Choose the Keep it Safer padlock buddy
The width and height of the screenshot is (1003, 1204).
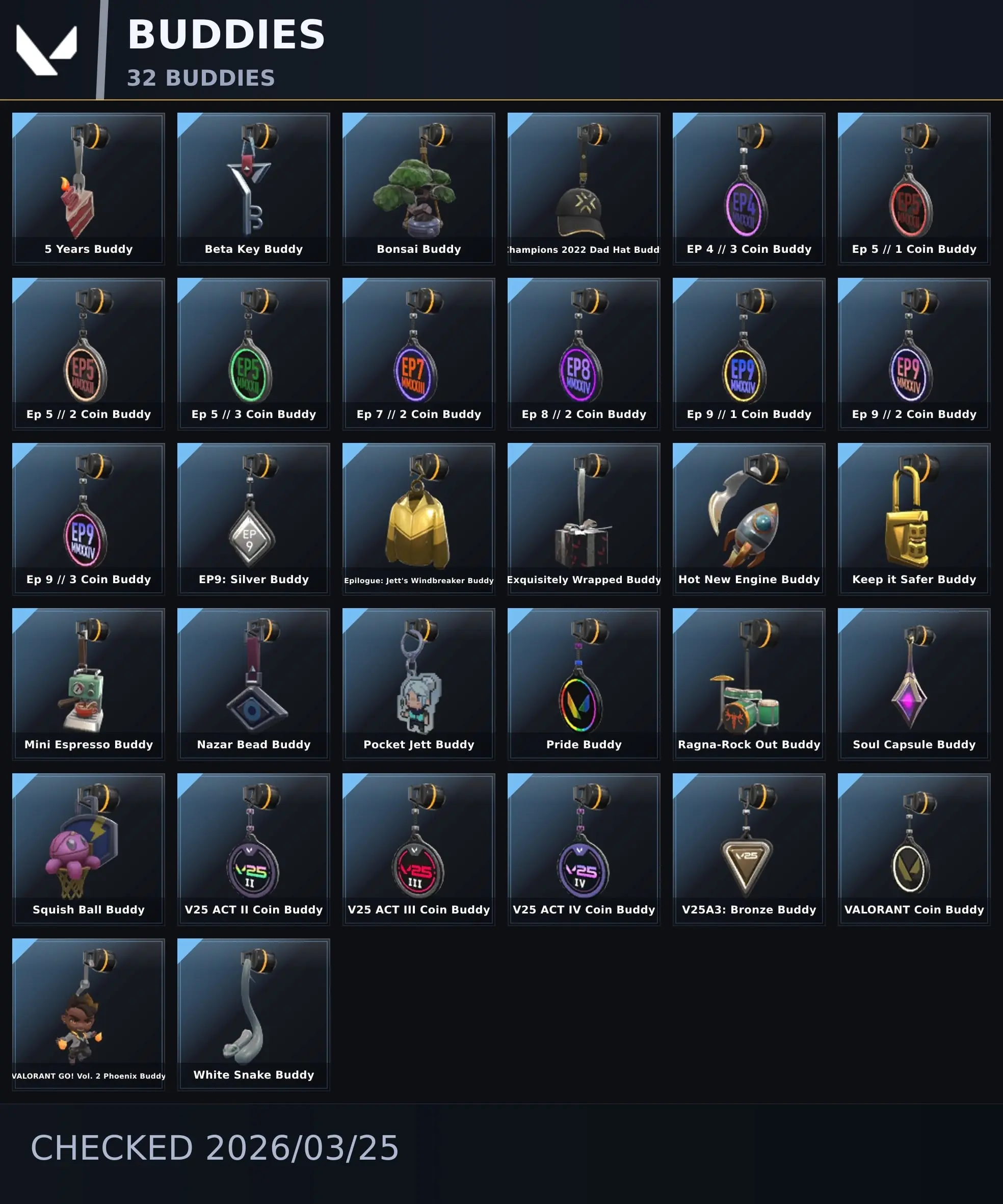(x=914, y=519)
